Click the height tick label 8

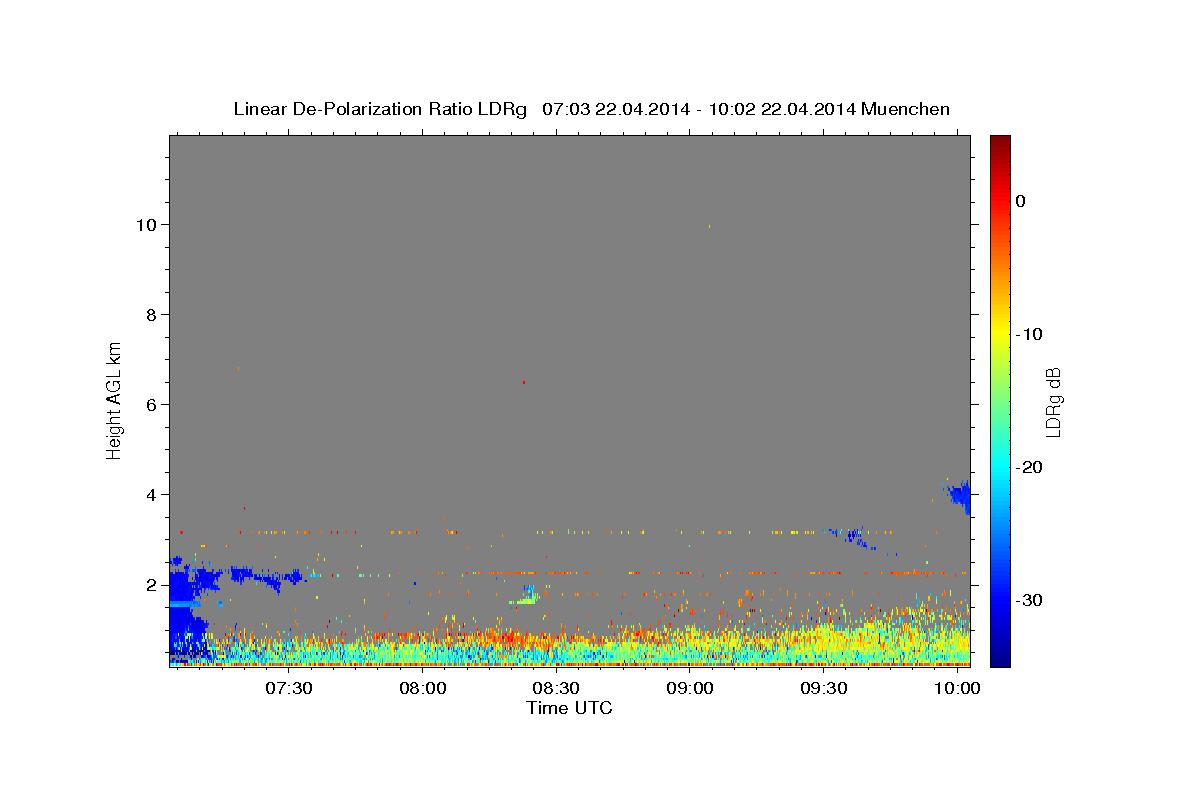(153, 315)
